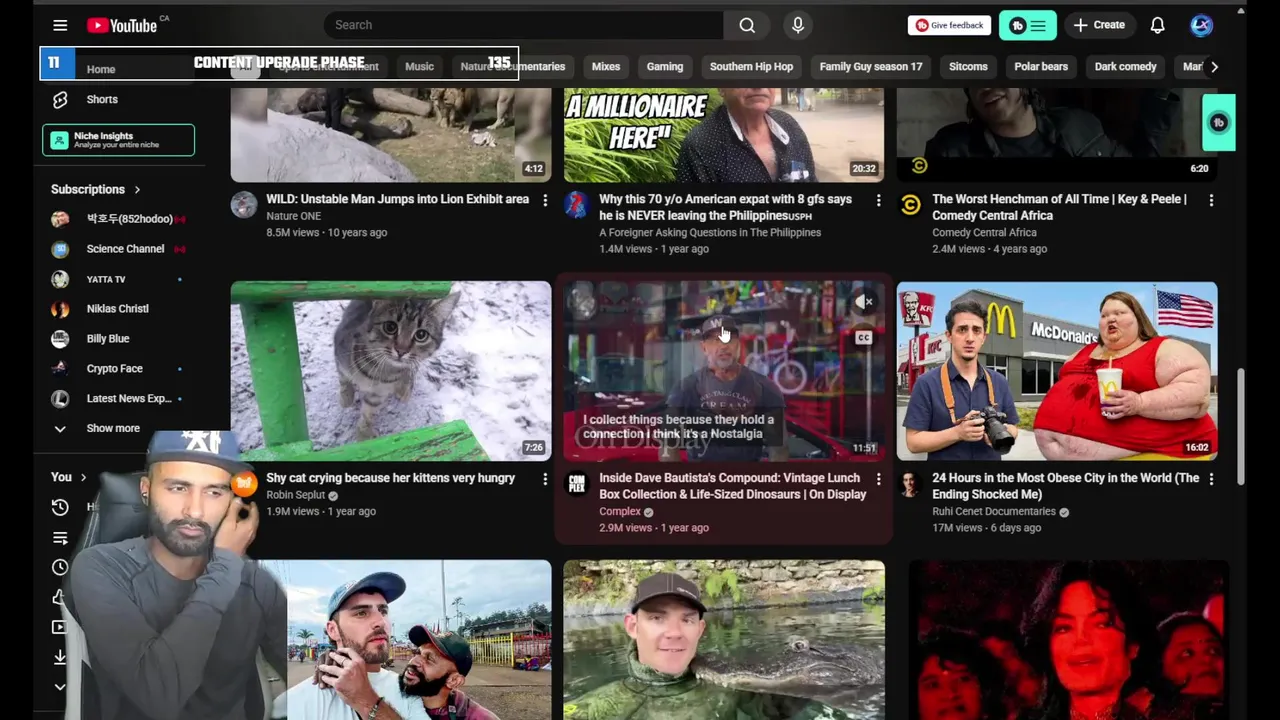
Task: Open the Science Channel subscription avatar
Action: [60, 249]
